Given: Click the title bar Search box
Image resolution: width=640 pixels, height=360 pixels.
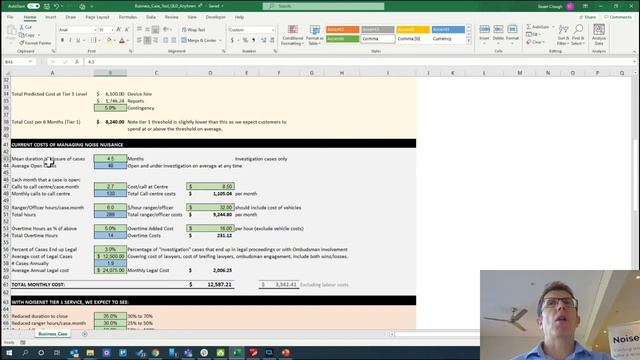Looking at the screenshot, I should (323, 6).
